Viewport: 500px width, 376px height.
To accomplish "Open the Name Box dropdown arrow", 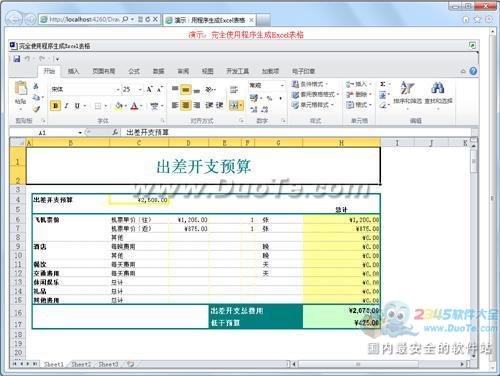I will click(x=80, y=133).
